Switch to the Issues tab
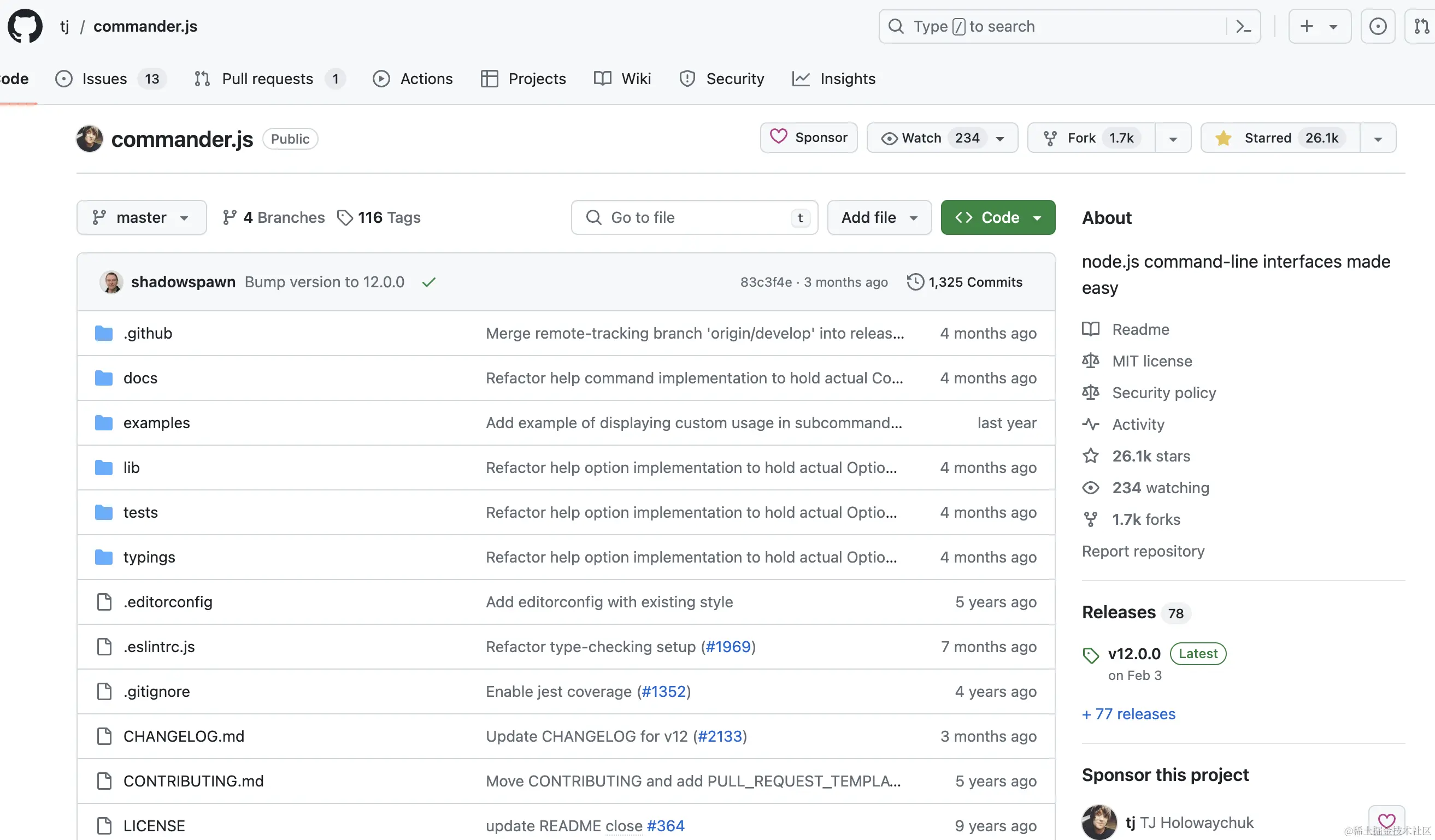This screenshot has width=1435, height=840. (x=104, y=79)
